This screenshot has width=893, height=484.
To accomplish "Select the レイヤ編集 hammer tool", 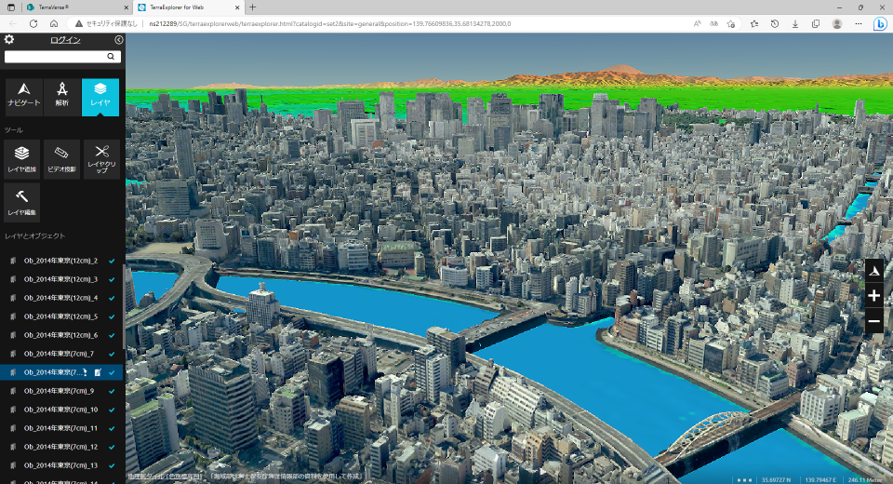I will (22, 202).
